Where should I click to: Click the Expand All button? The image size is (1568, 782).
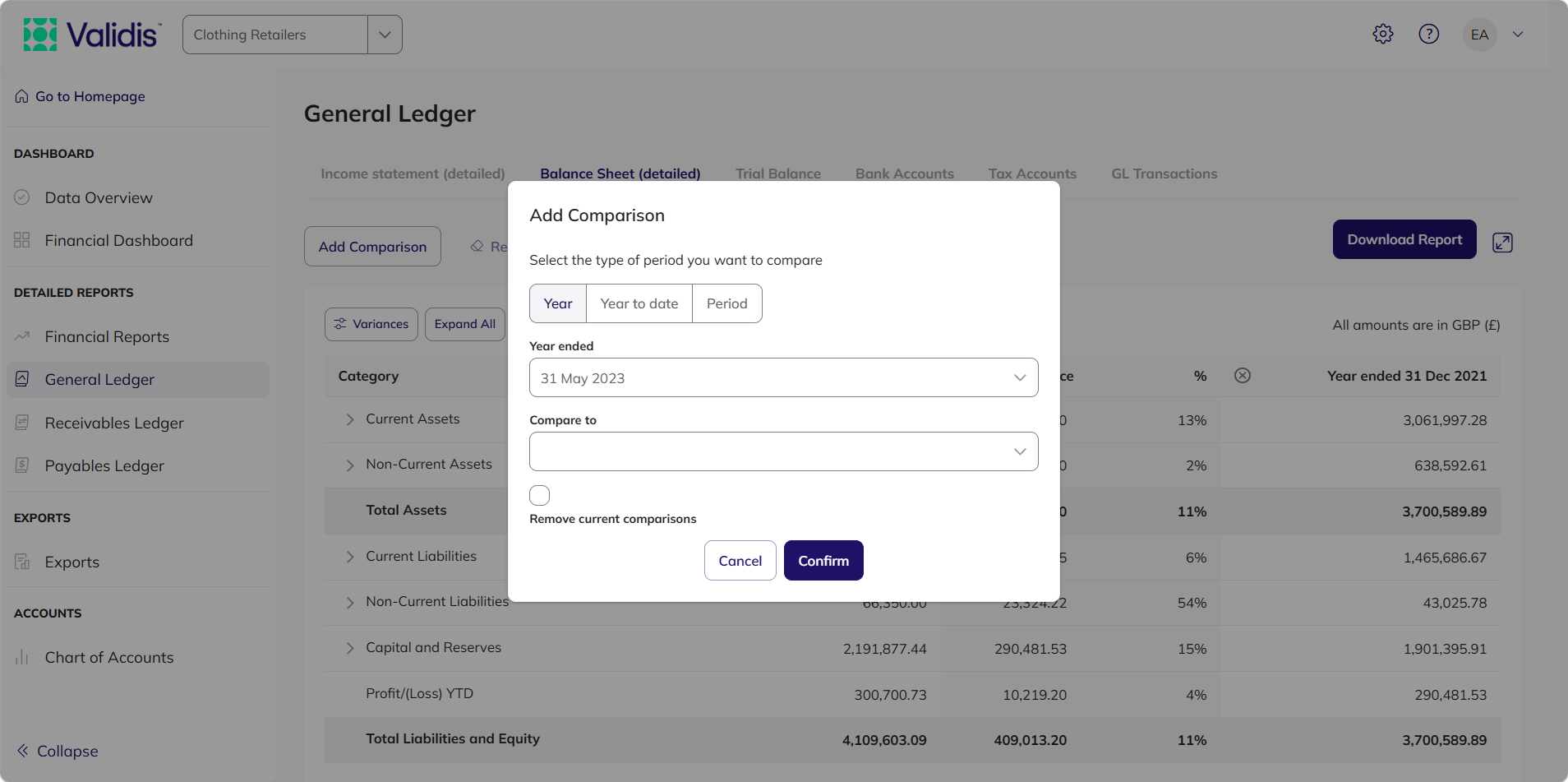pyautogui.click(x=465, y=324)
